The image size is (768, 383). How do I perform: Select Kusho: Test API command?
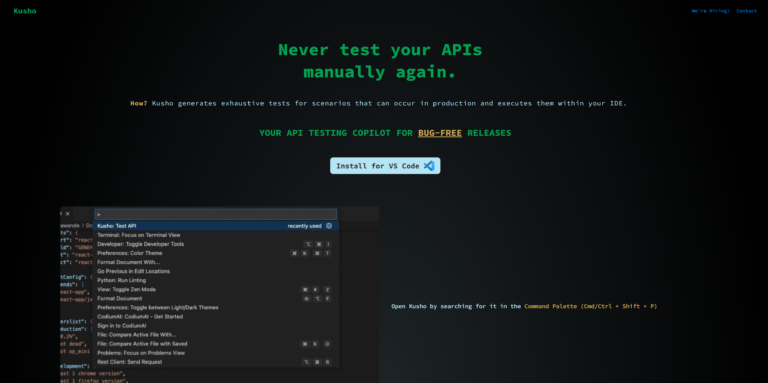(x=216, y=226)
